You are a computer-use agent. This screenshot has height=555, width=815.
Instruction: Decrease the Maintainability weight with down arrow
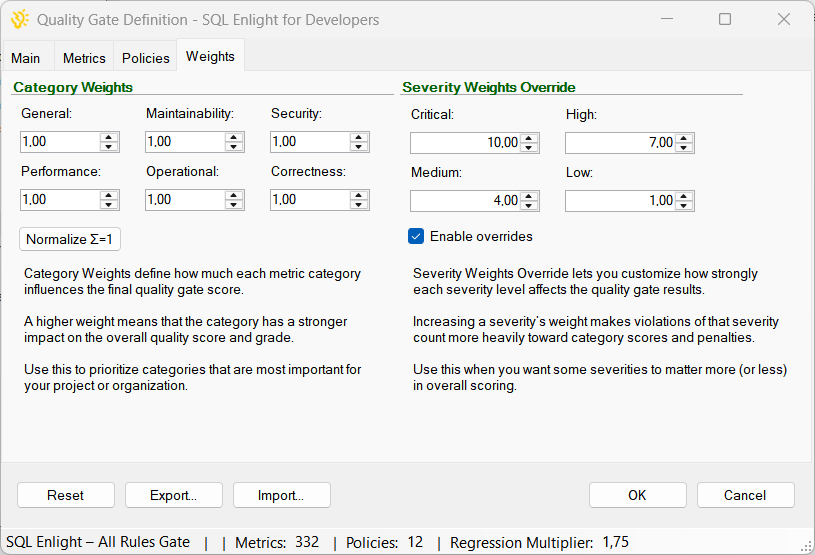(234, 147)
